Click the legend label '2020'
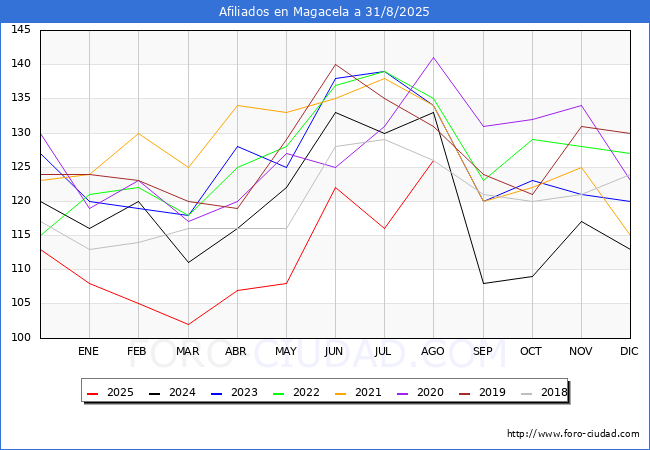The height and width of the screenshot is (450, 650). coord(430,392)
